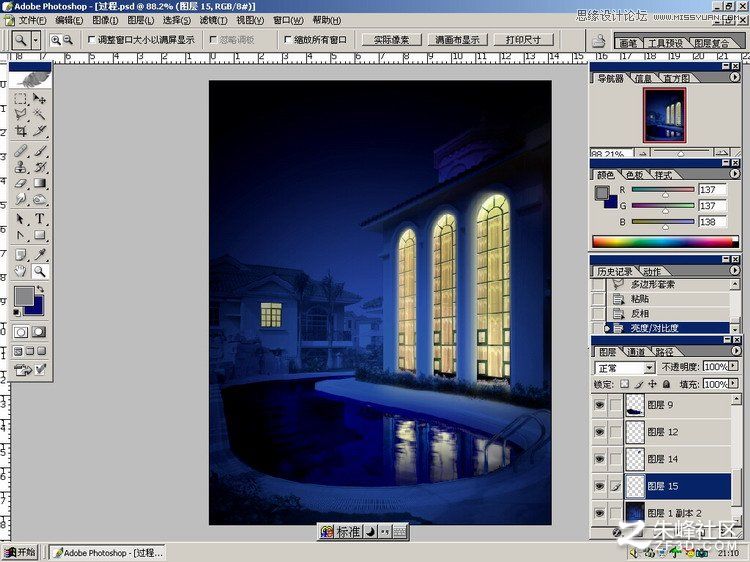Select the Eyedropper tool
This screenshot has height=562, width=750.
(40, 255)
